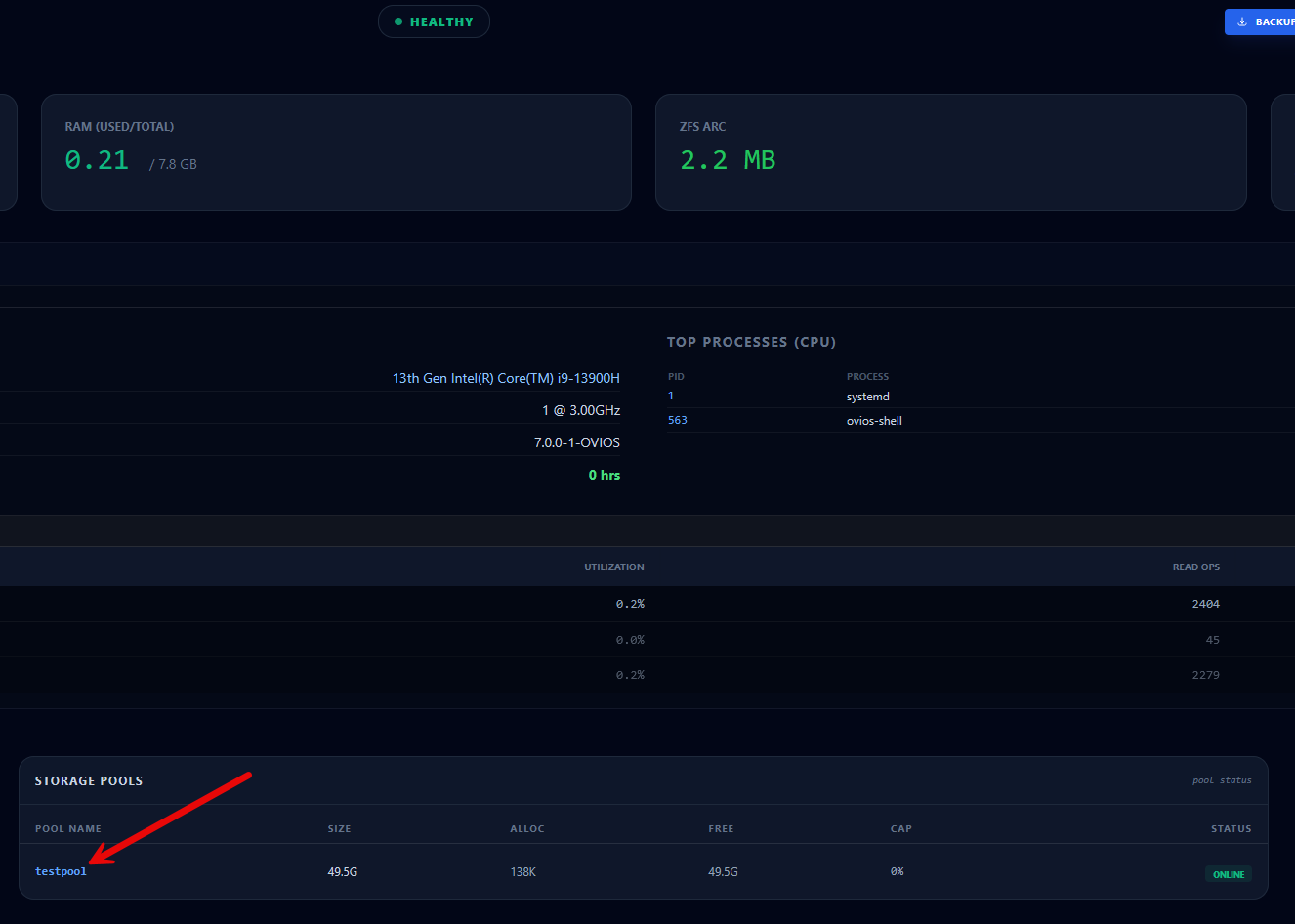Click the STATUS column header

[1232, 828]
